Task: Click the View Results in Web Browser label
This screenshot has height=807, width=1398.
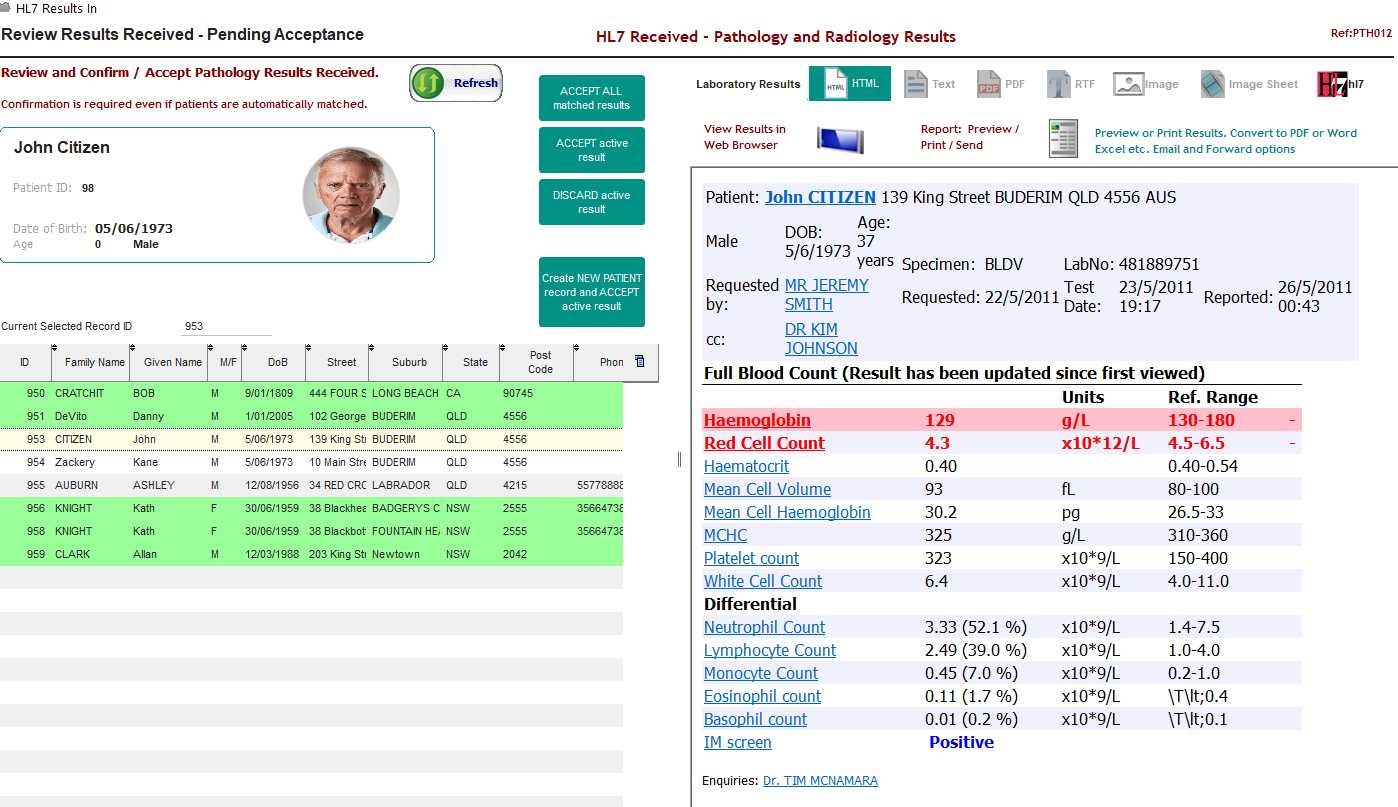Action: [x=745, y=137]
